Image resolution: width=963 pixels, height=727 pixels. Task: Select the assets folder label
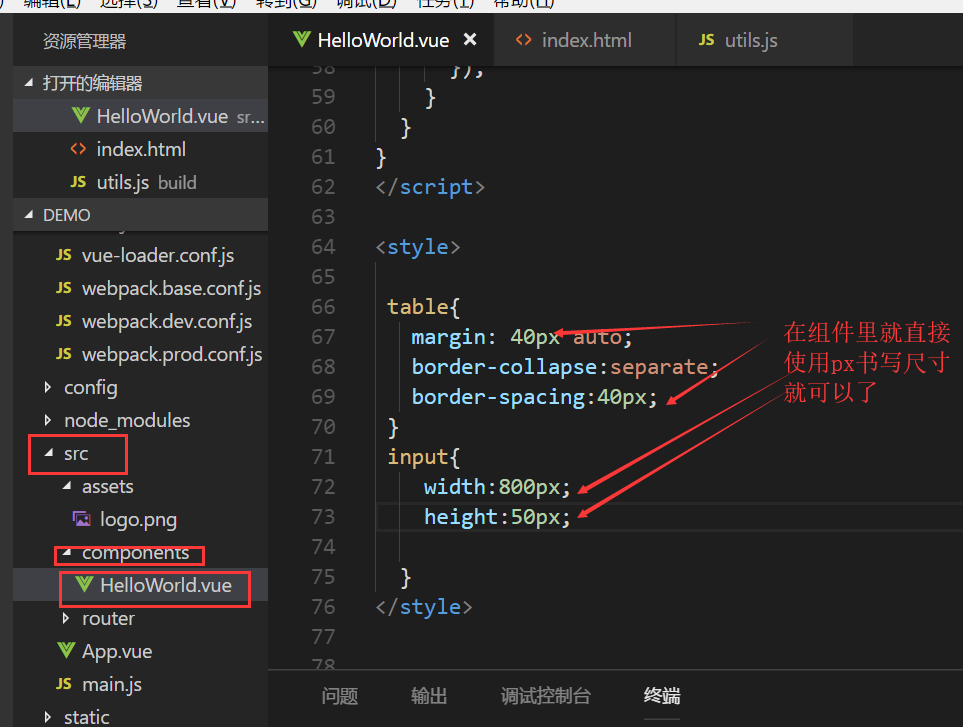pos(107,487)
